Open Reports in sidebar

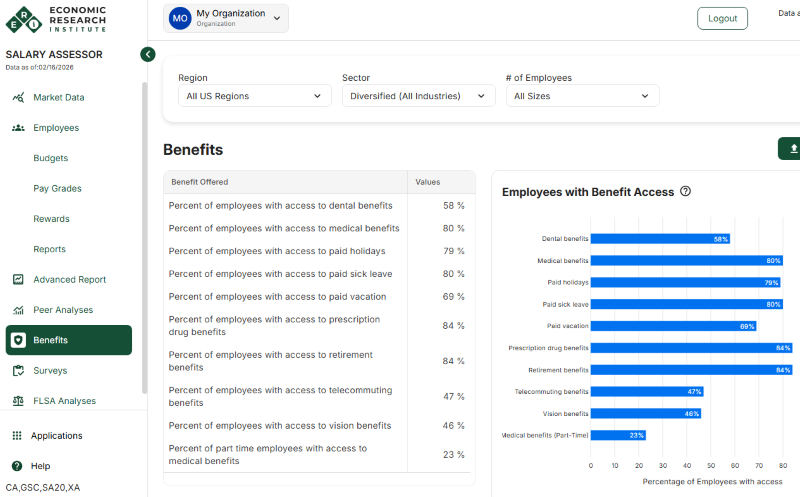[49, 249]
